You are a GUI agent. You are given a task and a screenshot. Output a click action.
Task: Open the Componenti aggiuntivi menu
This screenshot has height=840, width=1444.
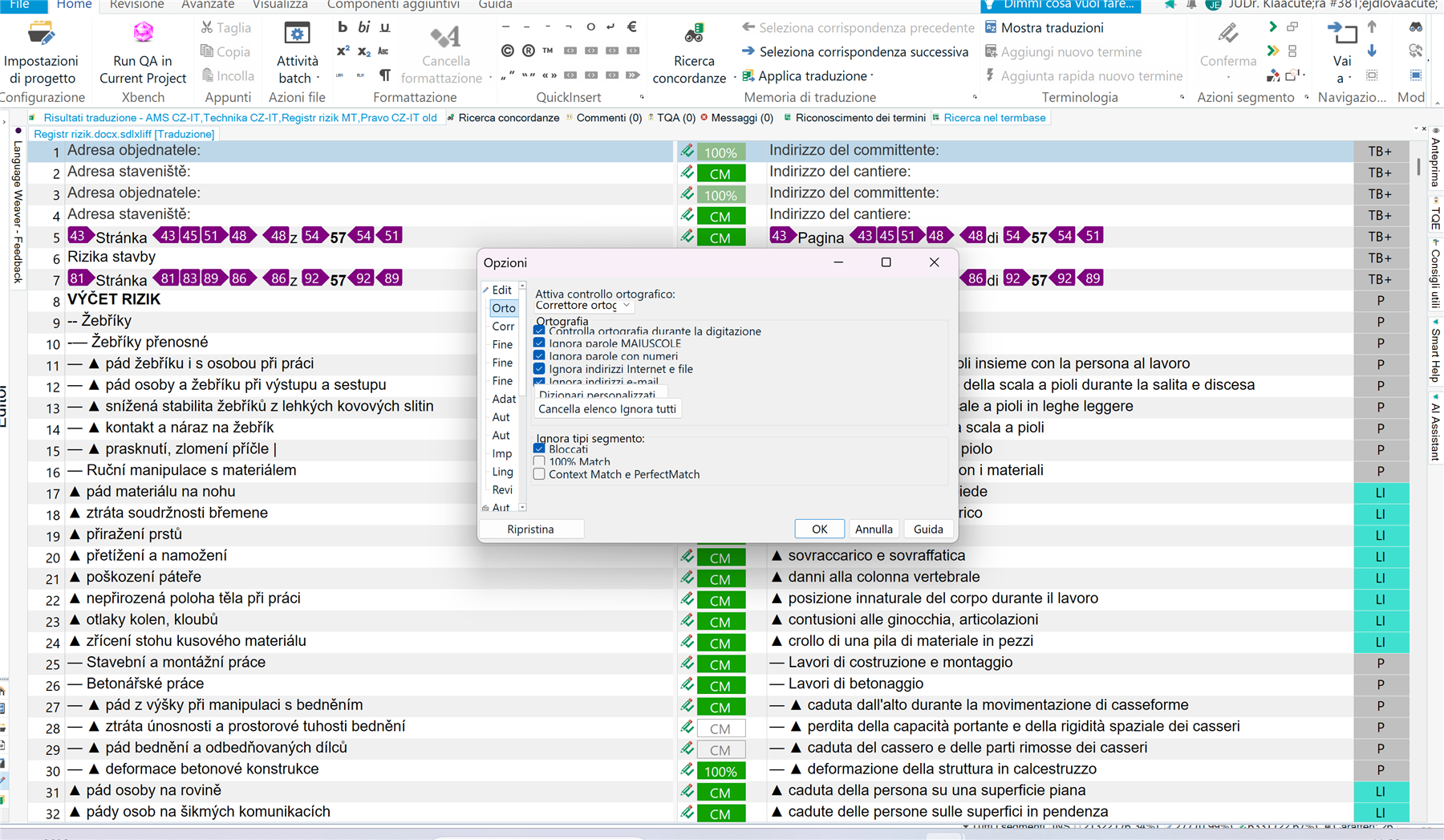(x=392, y=4)
